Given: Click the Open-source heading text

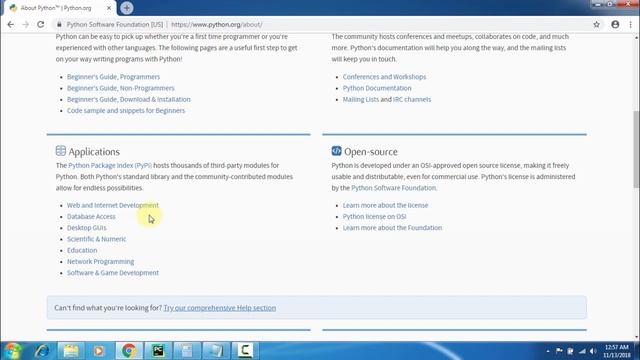Looking at the screenshot, I should 371,151.
